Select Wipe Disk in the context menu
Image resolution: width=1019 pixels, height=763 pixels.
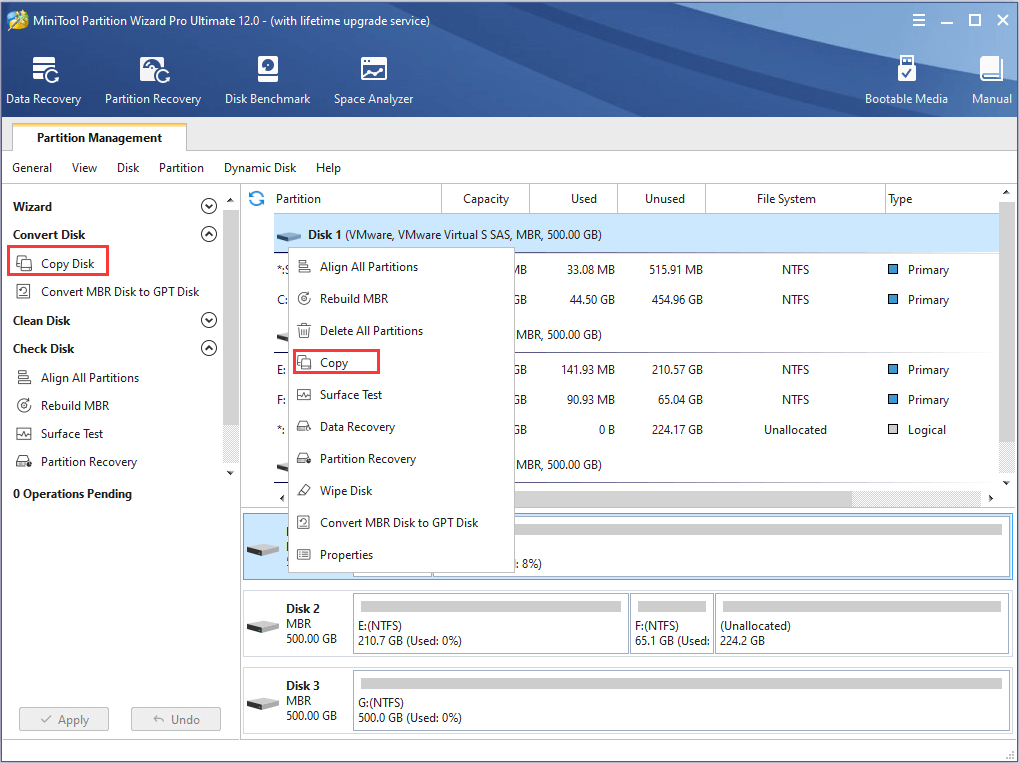[346, 491]
